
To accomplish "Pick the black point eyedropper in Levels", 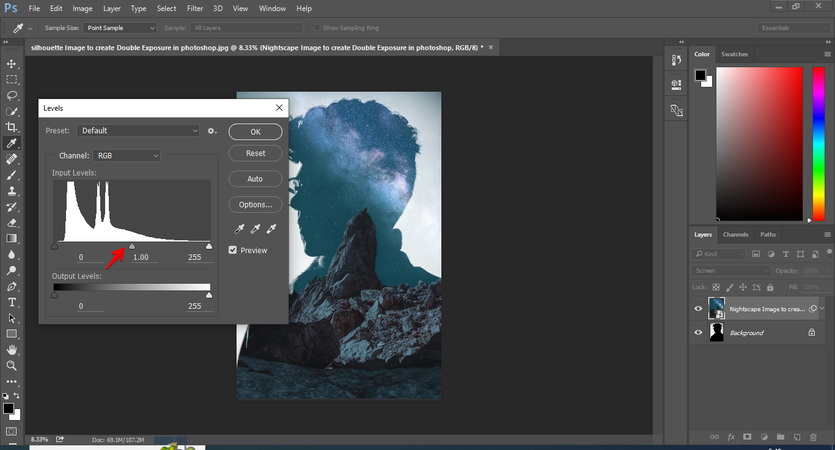I will (x=240, y=229).
